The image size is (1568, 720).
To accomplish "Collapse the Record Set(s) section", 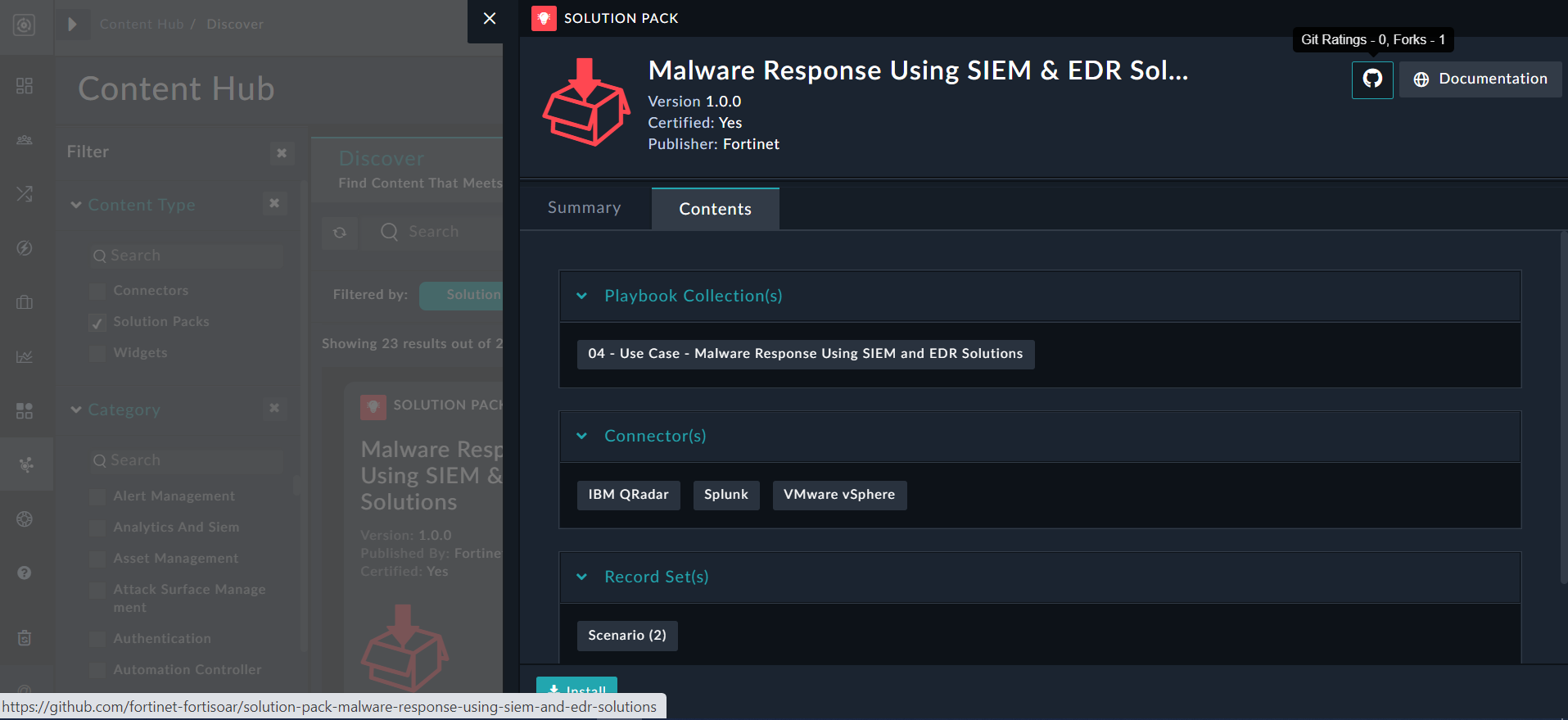I will (x=582, y=577).
